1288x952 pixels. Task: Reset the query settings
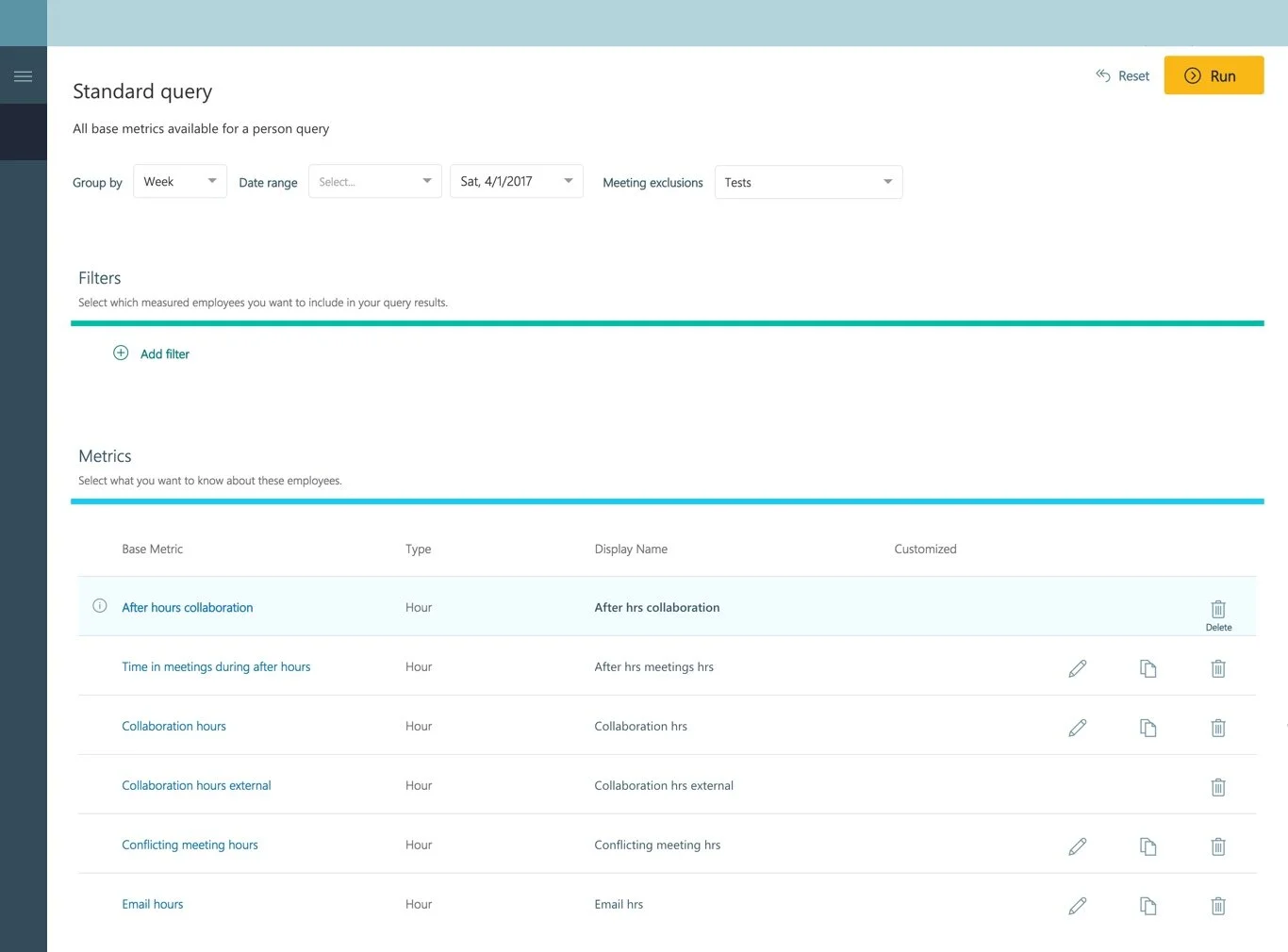point(1122,75)
